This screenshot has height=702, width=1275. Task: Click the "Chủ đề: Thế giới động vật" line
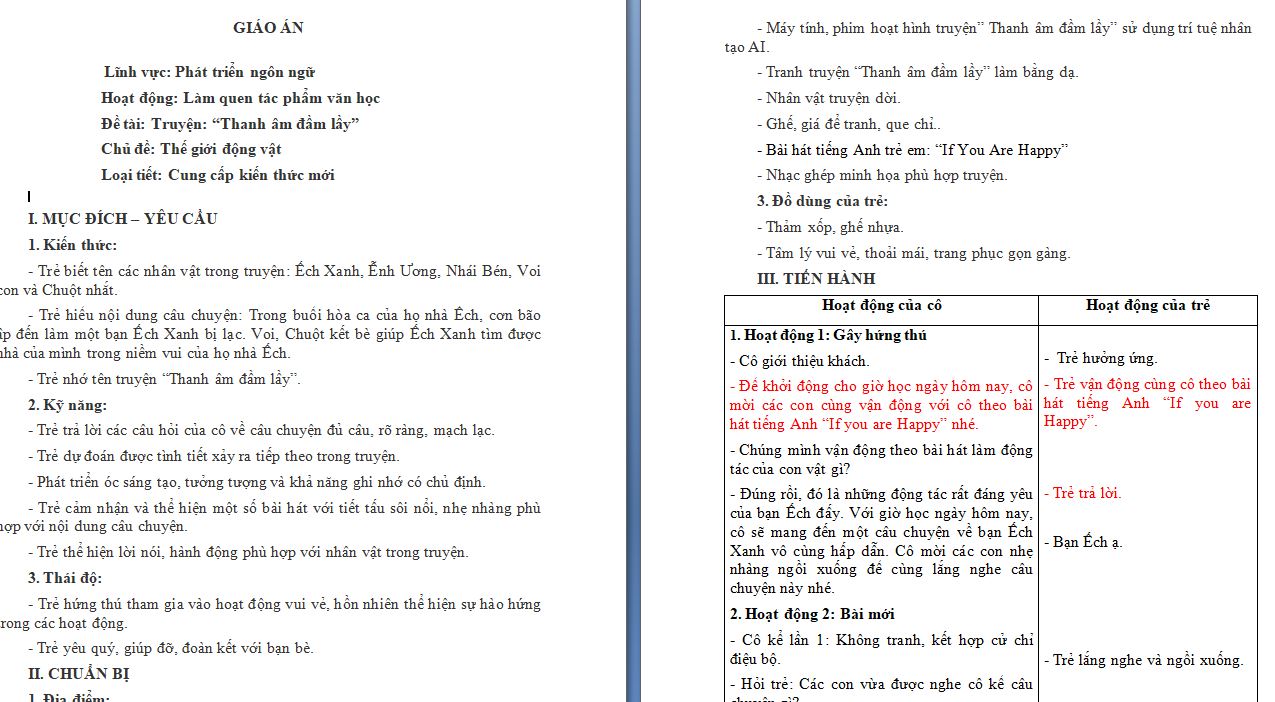(191, 149)
